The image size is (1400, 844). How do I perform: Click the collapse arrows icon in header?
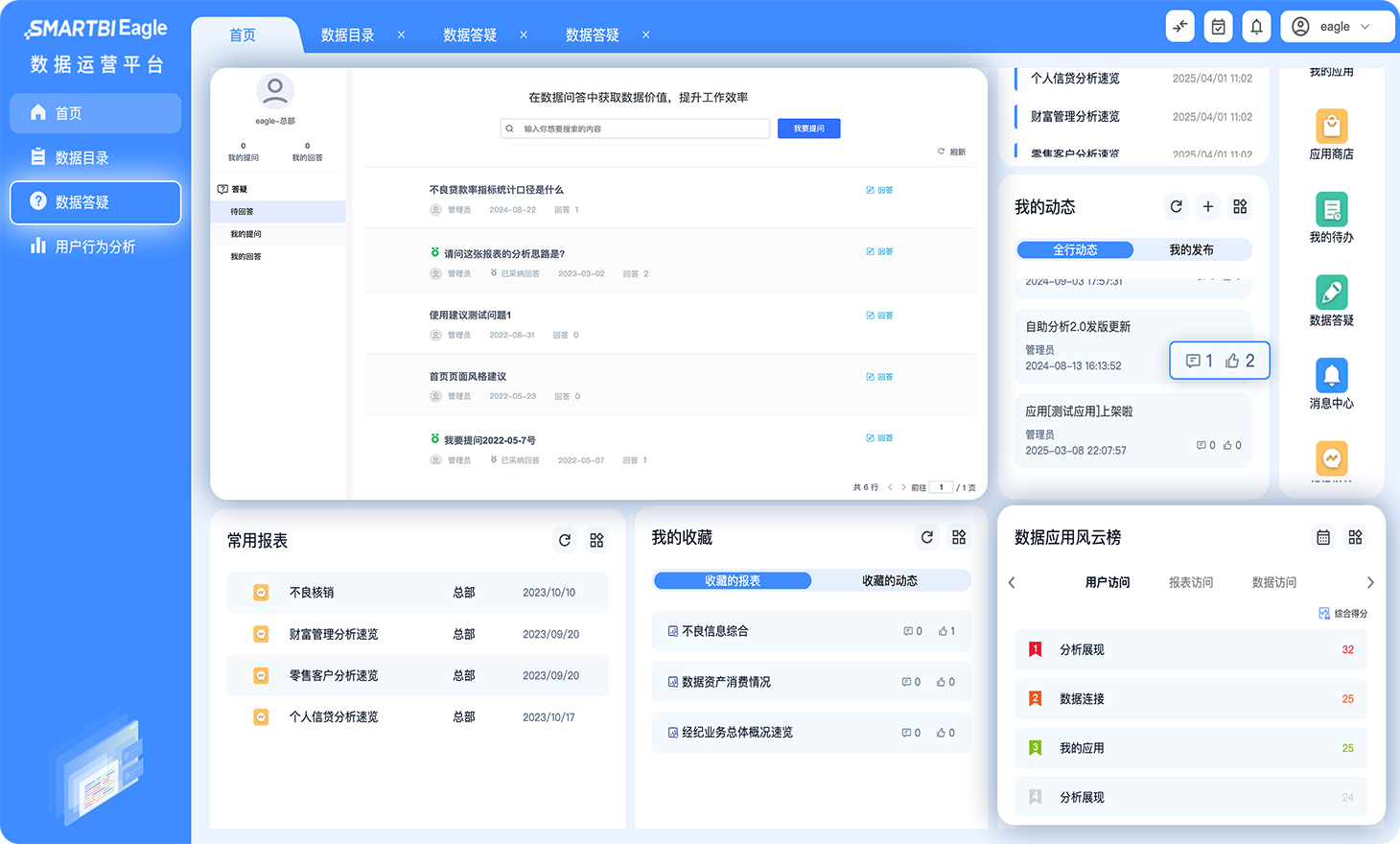pos(1180,27)
